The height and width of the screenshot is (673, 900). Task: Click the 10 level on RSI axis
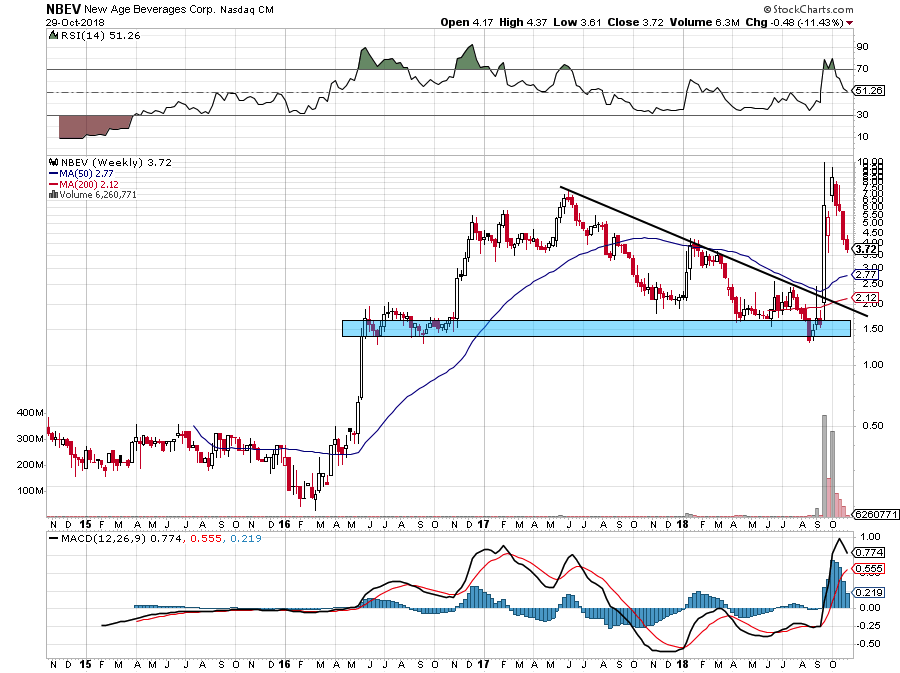point(862,137)
